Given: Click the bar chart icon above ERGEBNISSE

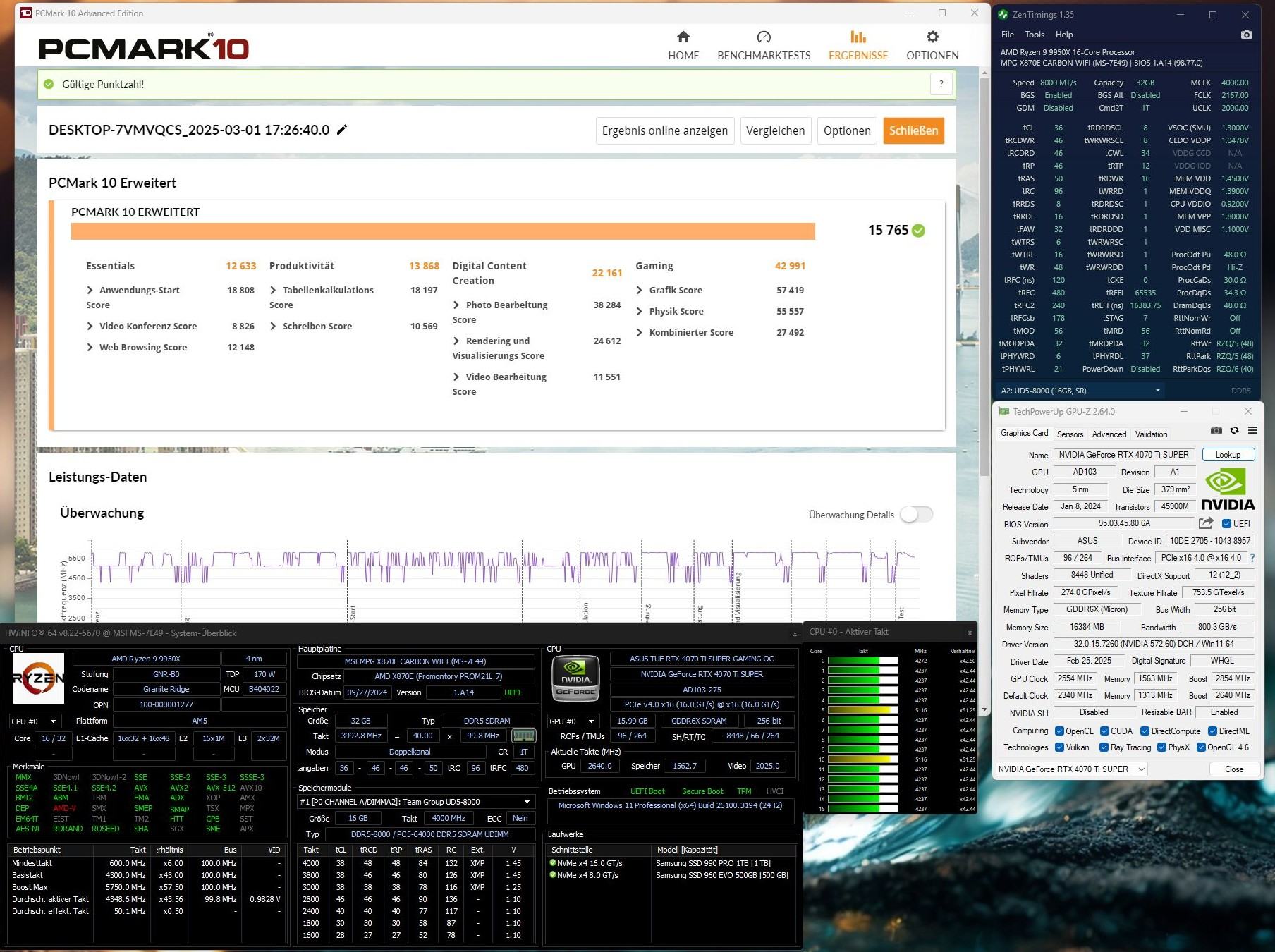Looking at the screenshot, I should [858, 37].
